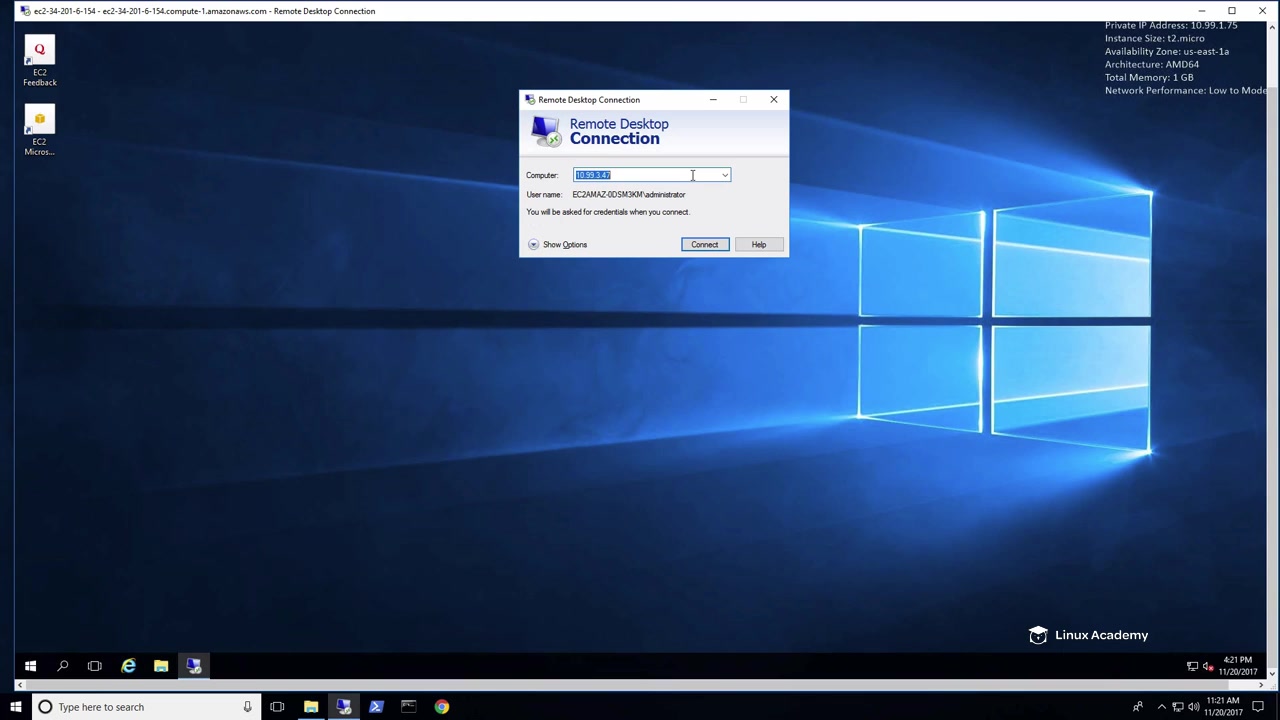Open File Explorer in remote taskbar
The width and height of the screenshot is (1280, 720).
click(x=161, y=666)
